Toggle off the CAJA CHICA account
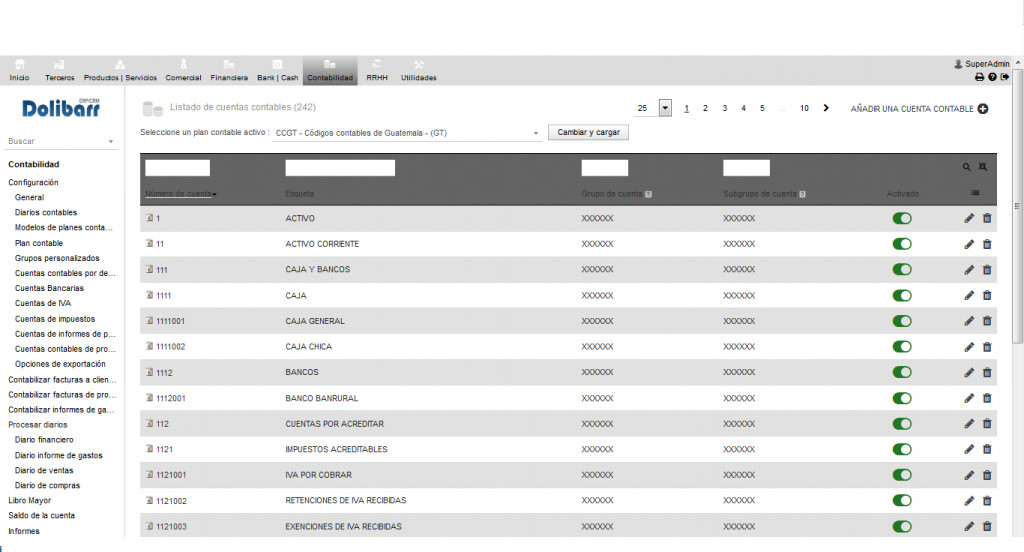 click(x=902, y=347)
